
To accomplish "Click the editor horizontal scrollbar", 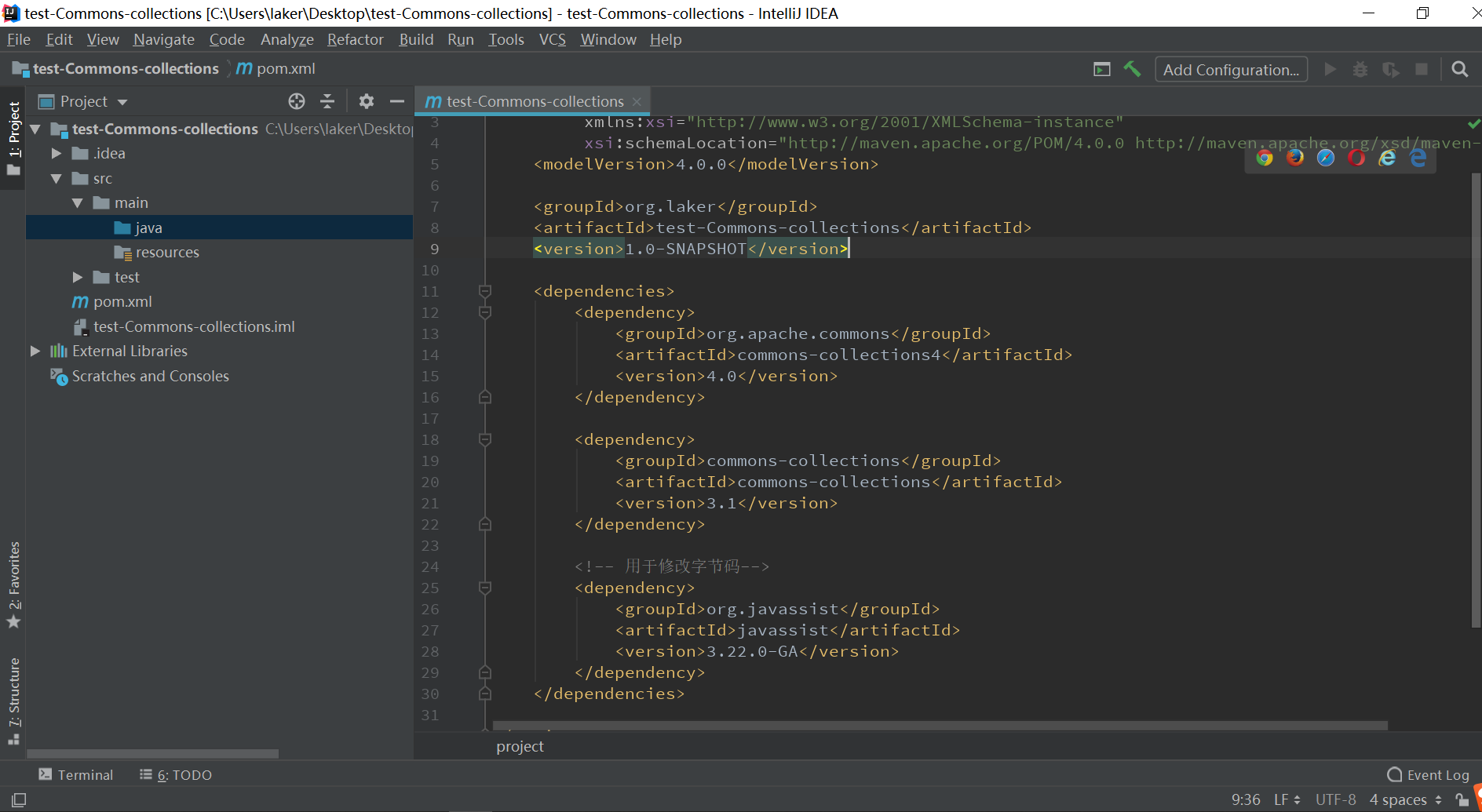I will (940, 725).
